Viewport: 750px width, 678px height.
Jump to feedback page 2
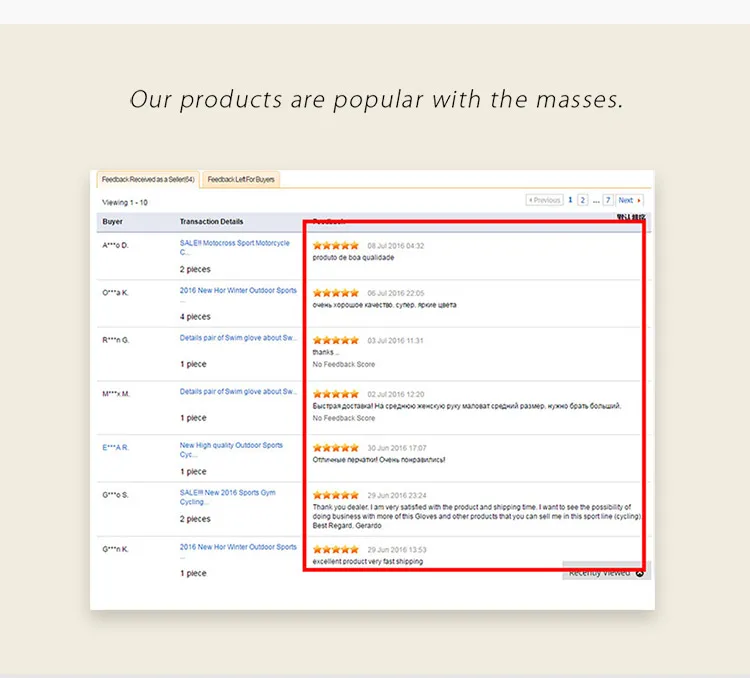(x=583, y=200)
